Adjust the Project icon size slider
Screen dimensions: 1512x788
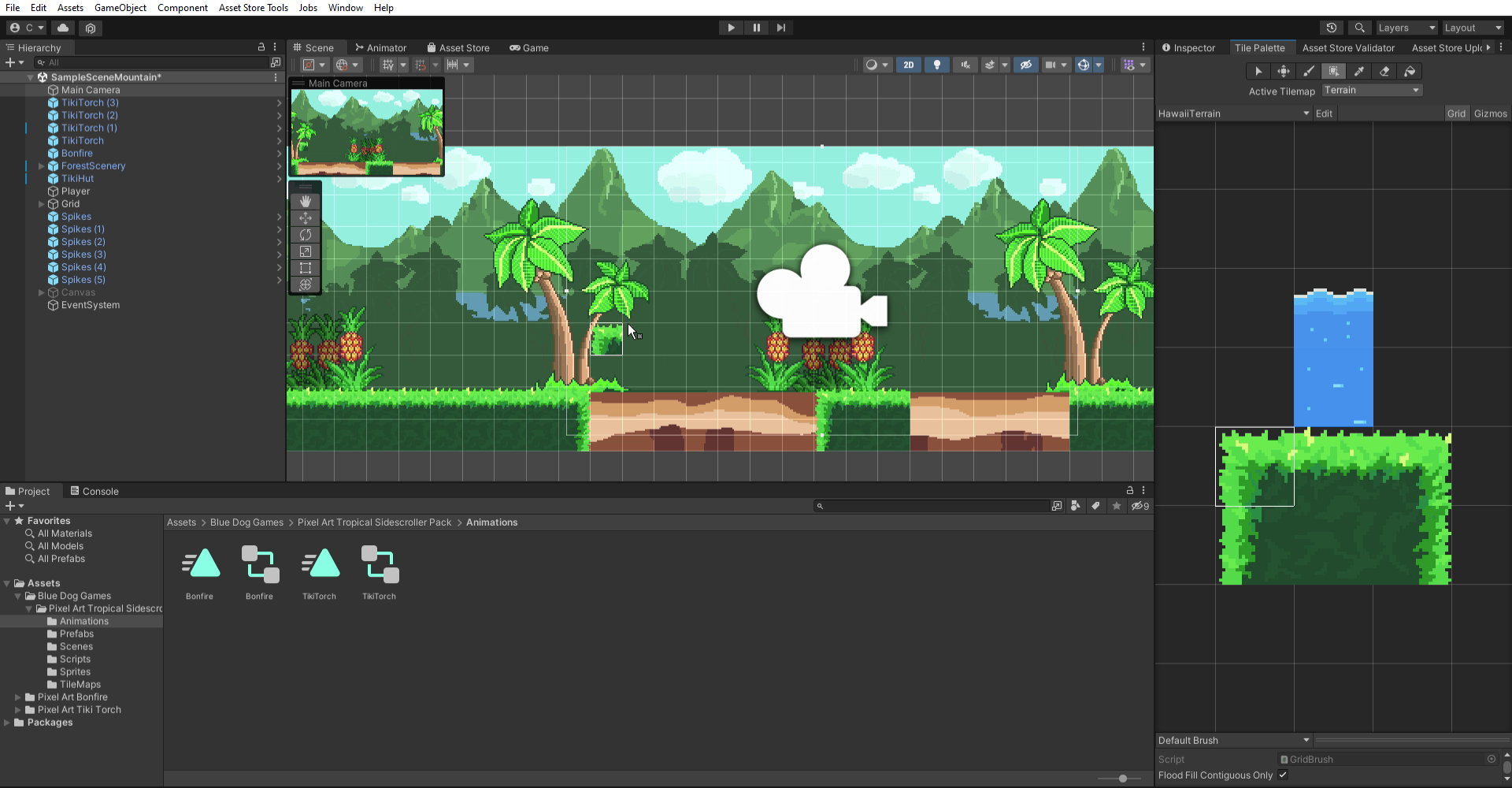(x=1123, y=779)
